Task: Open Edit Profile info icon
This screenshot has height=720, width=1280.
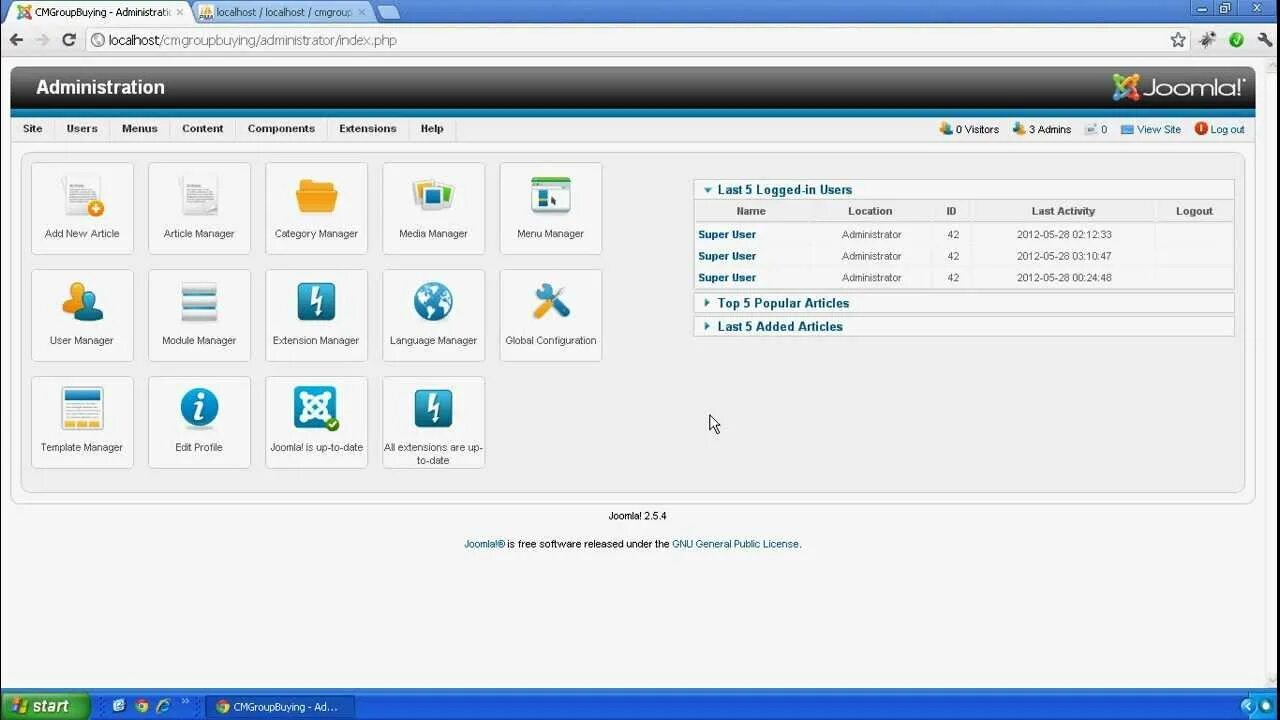Action: 199,422
